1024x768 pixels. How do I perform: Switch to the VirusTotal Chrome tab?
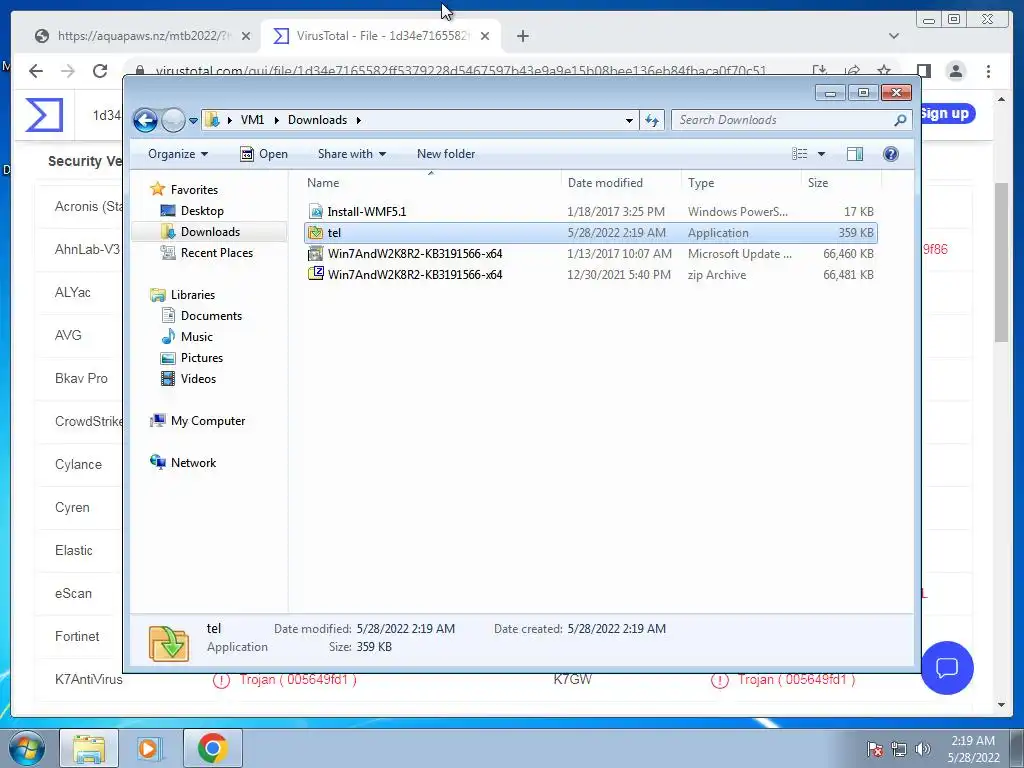click(x=381, y=36)
